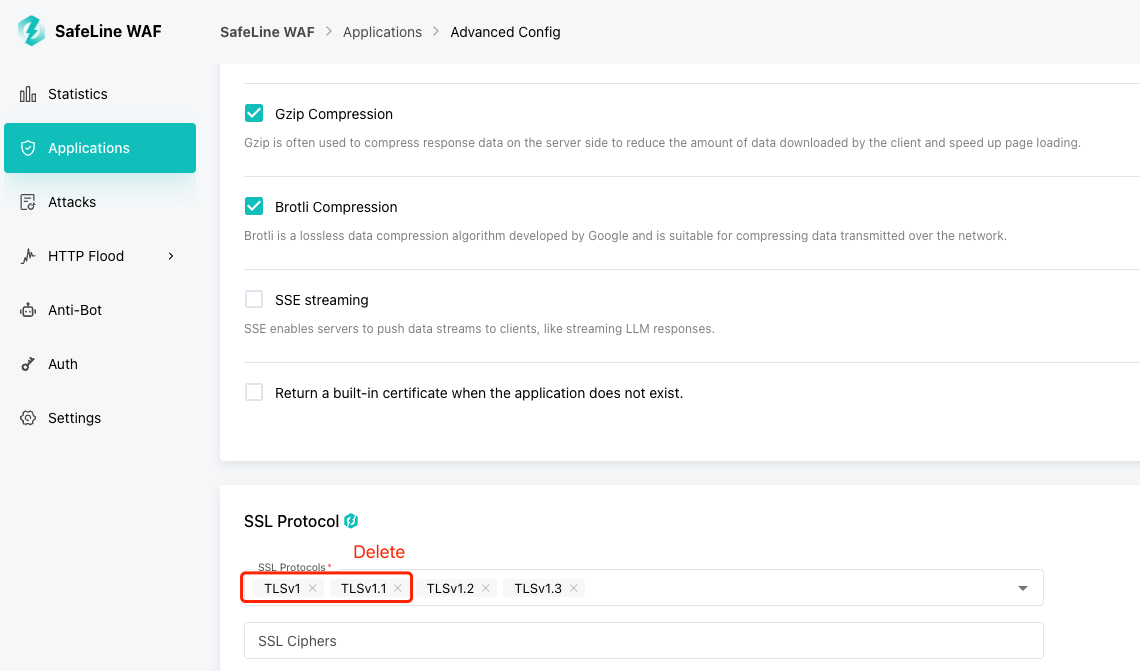Click the Brotli description starting 'Brotli is a lossless'
The image size is (1140, 671).
(625, 236)
